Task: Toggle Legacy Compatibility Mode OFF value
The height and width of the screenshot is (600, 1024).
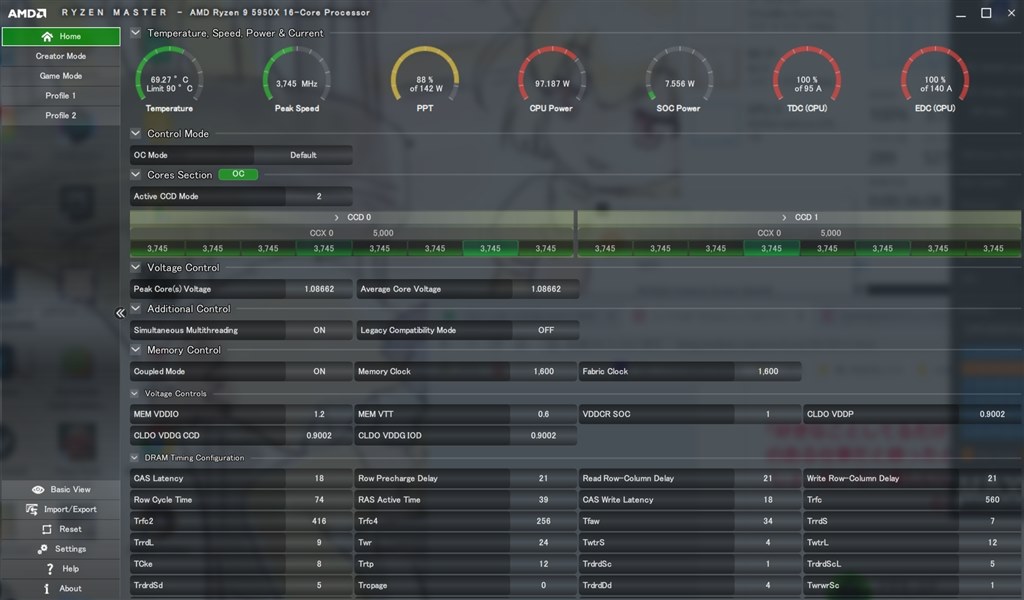Action: click(546, 330)
